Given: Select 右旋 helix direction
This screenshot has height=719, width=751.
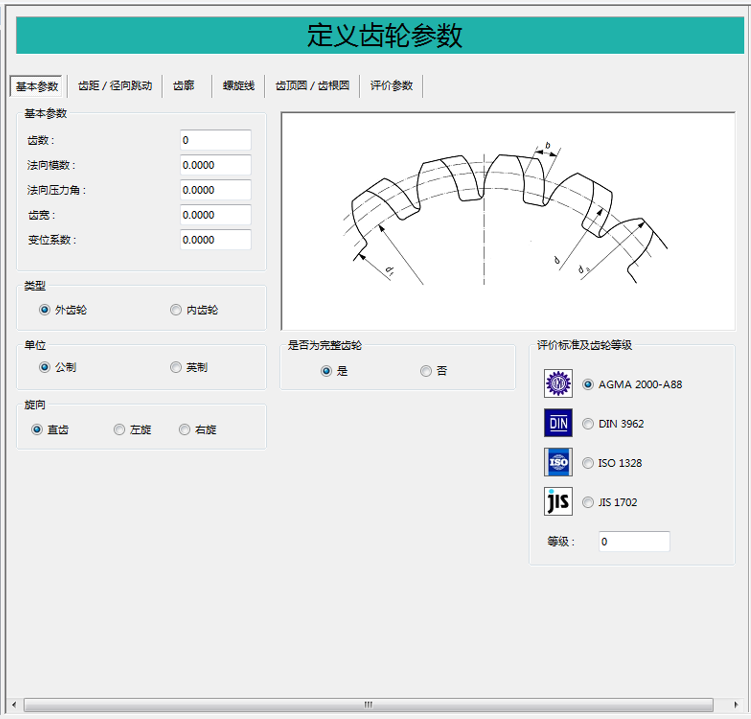Looking at the screenshot, I should [185, 430].
